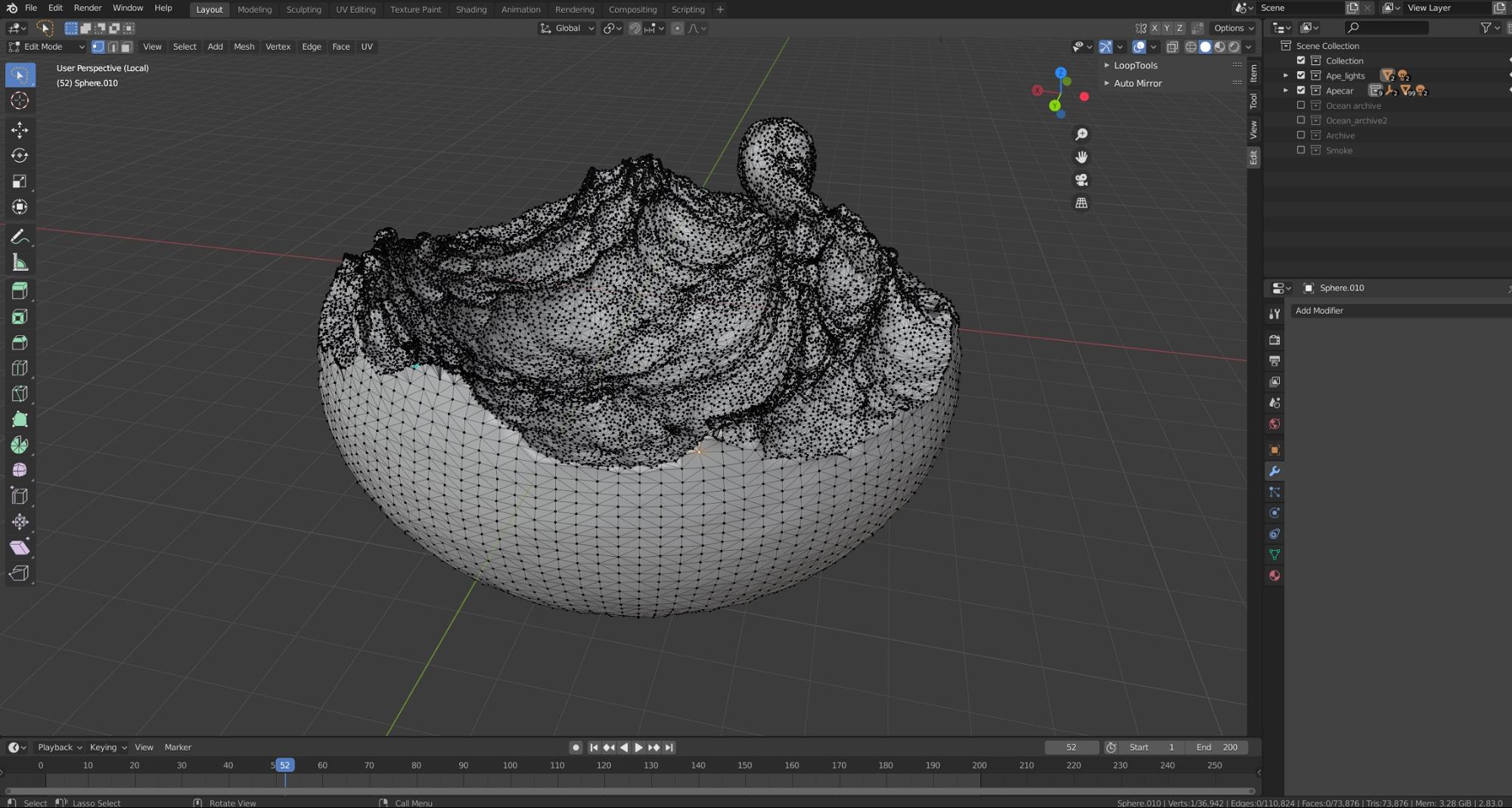Choose the Extrude Region tool
Viewport: 1512px width, 808px height.
coord(20,291)
